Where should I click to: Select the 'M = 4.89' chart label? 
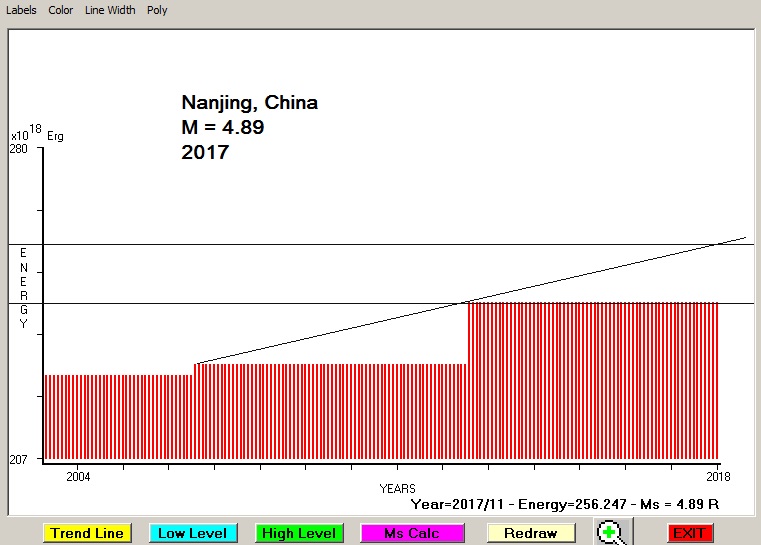click(222, 128)
